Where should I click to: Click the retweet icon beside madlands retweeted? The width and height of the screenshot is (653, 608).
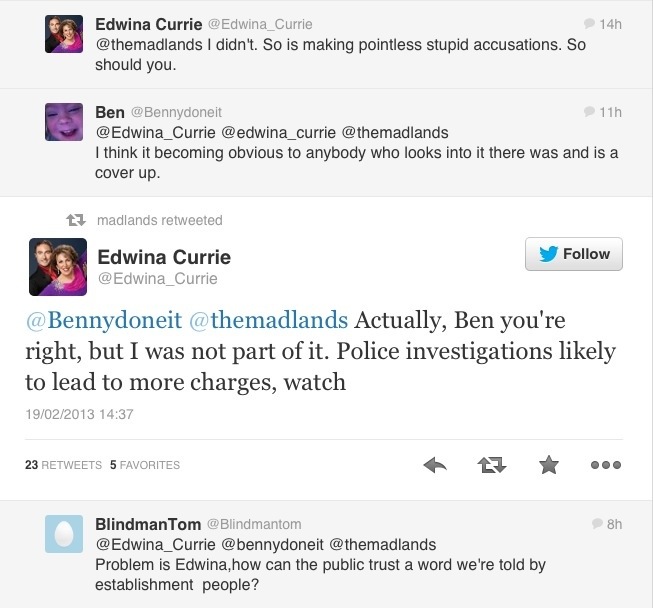[76, 220]
